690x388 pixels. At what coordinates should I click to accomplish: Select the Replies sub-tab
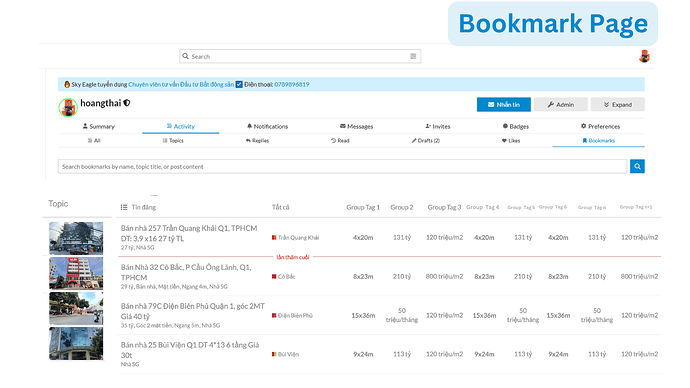click(x=257, y=141)
